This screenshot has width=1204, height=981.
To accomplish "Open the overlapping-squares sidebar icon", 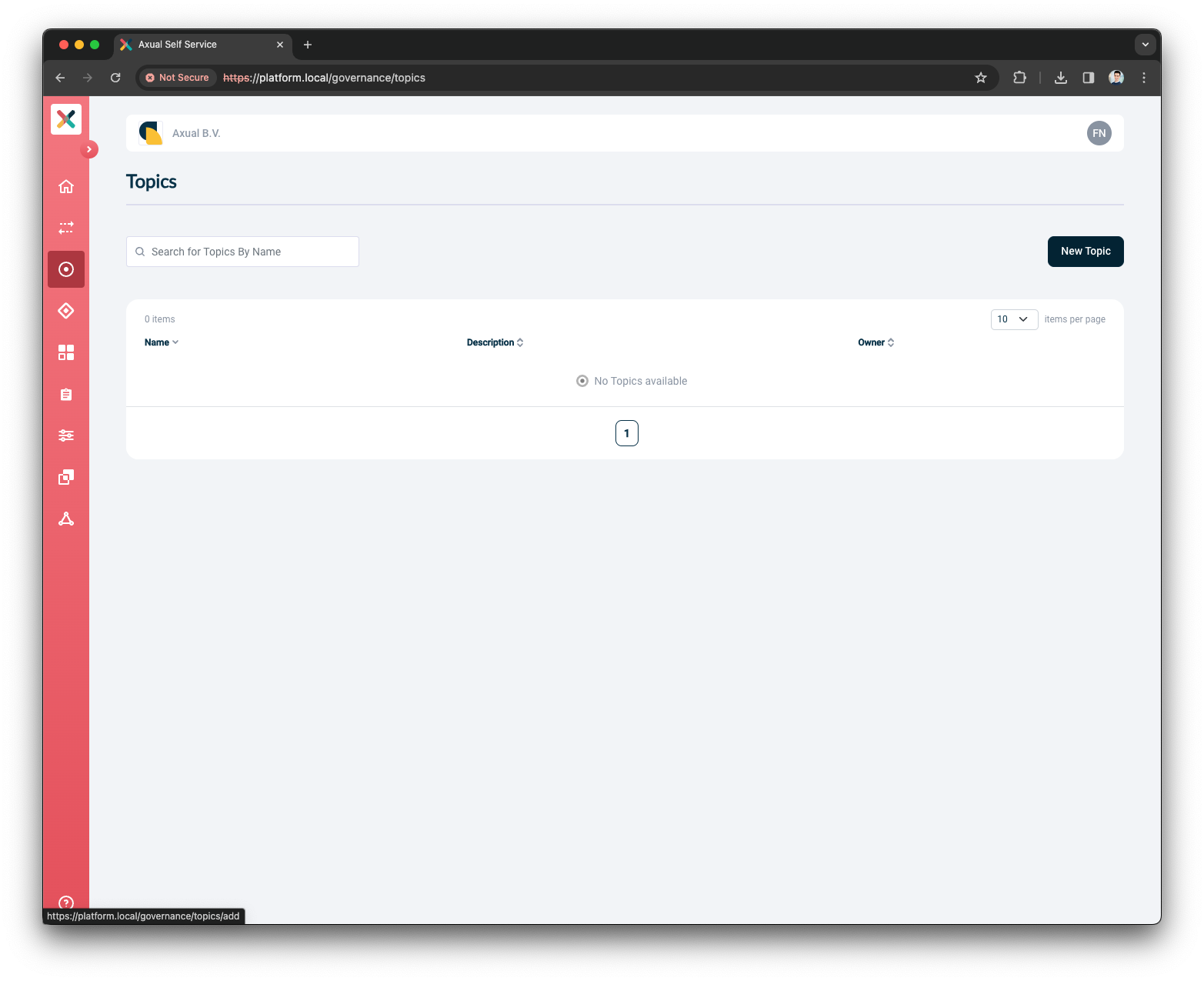I will 66,477.
